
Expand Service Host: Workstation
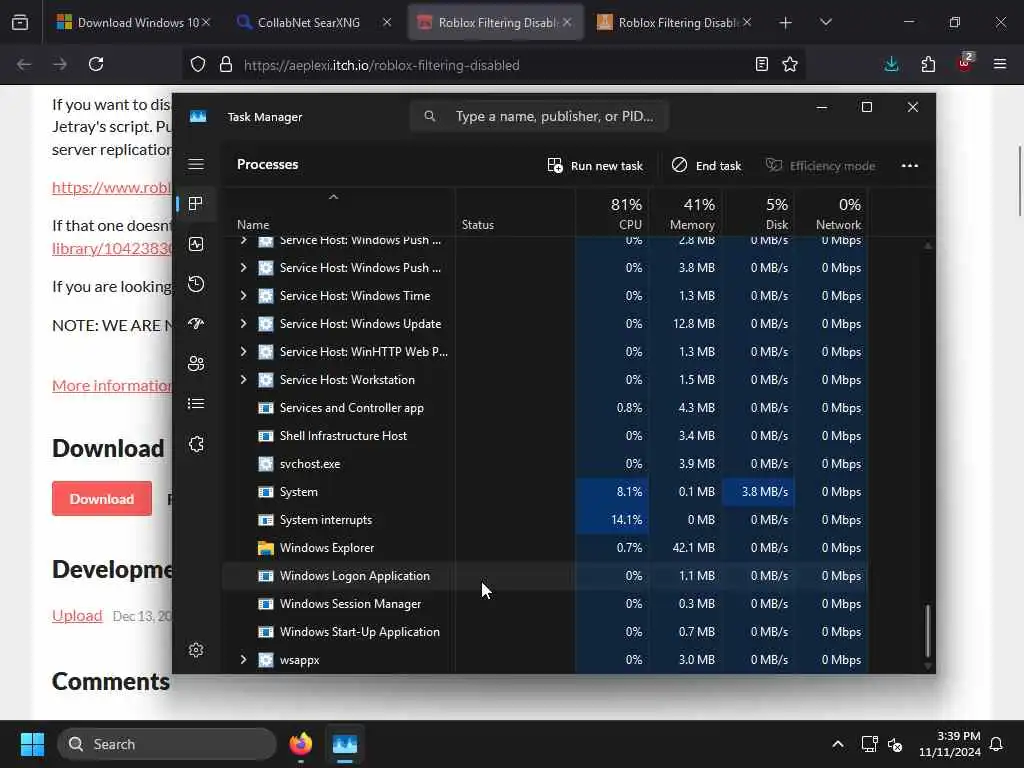[243, 380]
